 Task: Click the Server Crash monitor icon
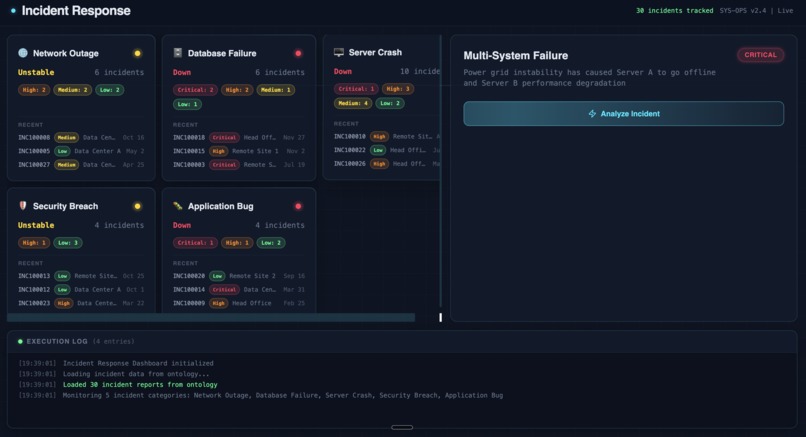point(339,52)
